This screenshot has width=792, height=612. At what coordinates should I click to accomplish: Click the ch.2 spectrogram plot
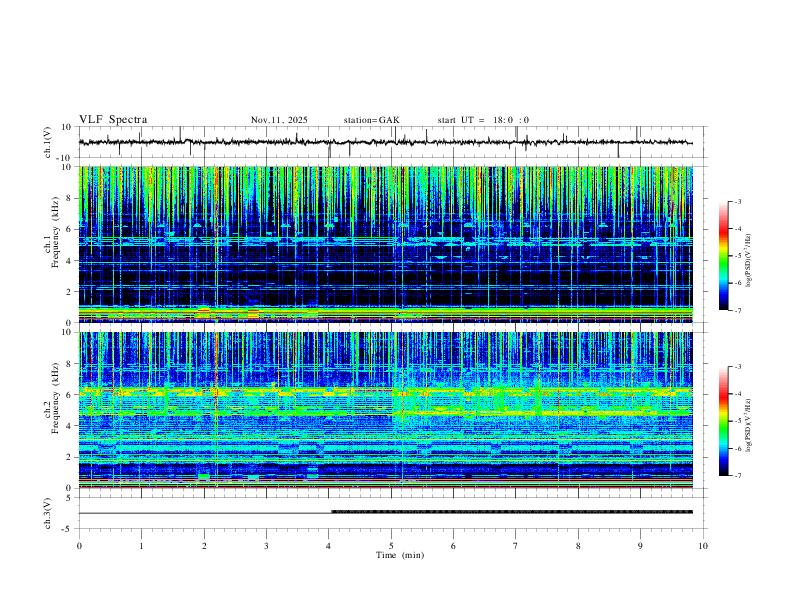point(385,410)
